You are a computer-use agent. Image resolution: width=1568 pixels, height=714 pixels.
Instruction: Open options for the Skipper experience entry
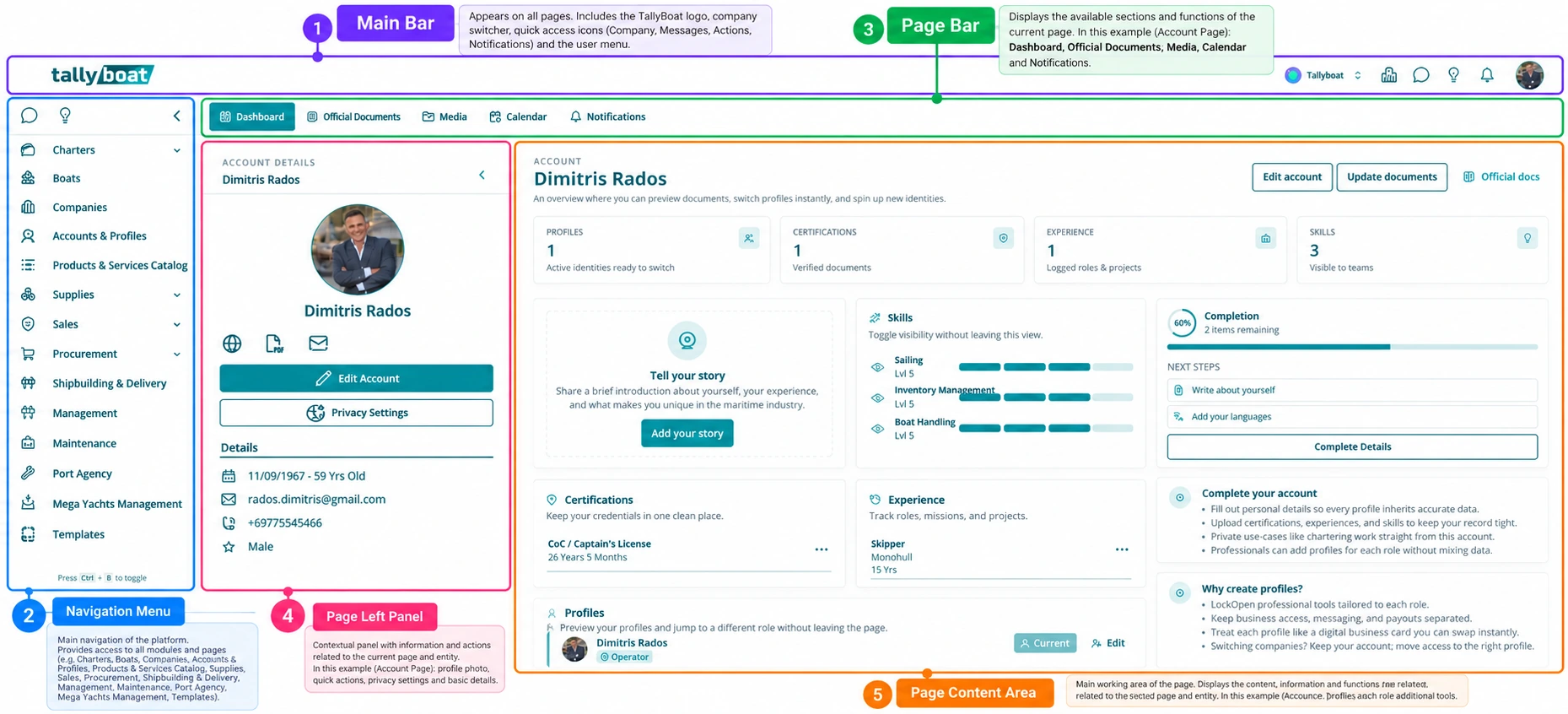pyautogui.click(x=1122, y=549)
